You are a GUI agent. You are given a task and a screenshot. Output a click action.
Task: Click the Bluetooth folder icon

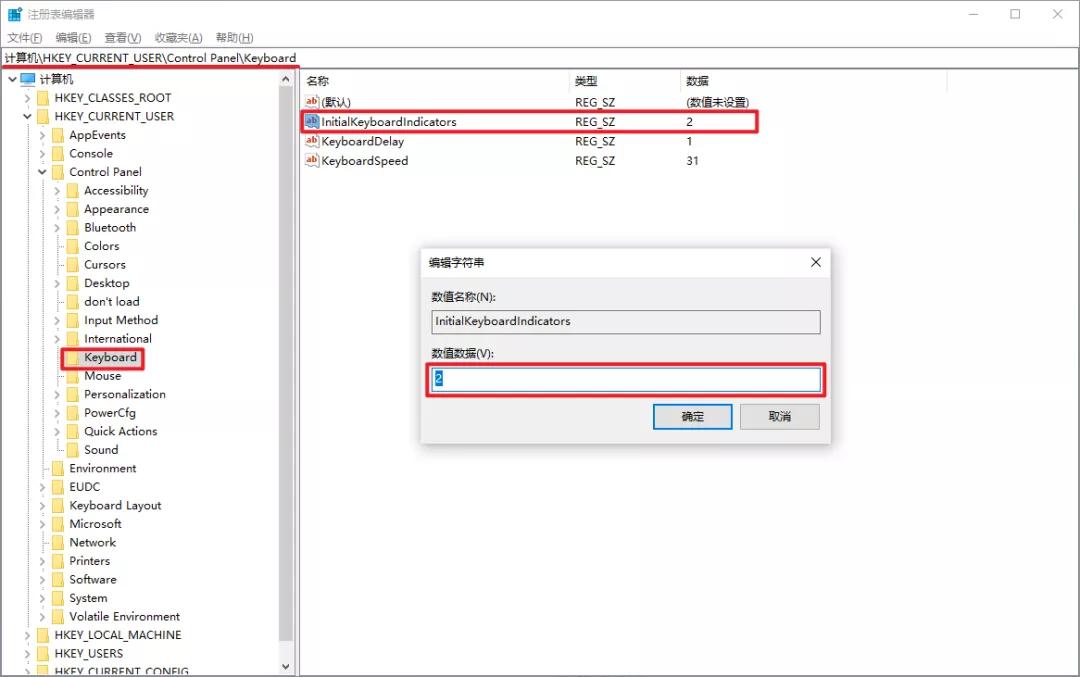pyautogui.click(x=73, y=228)
